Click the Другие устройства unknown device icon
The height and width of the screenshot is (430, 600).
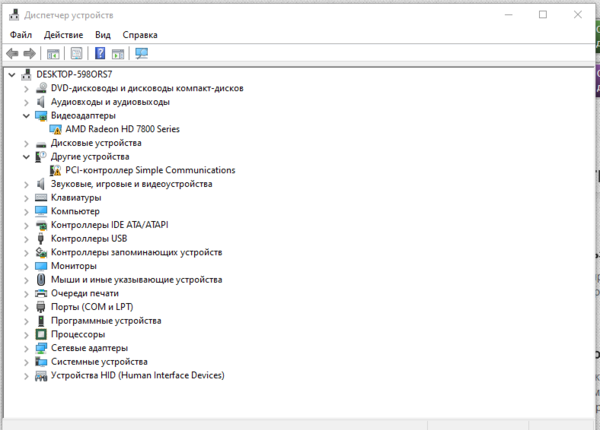tap(41, 156)
